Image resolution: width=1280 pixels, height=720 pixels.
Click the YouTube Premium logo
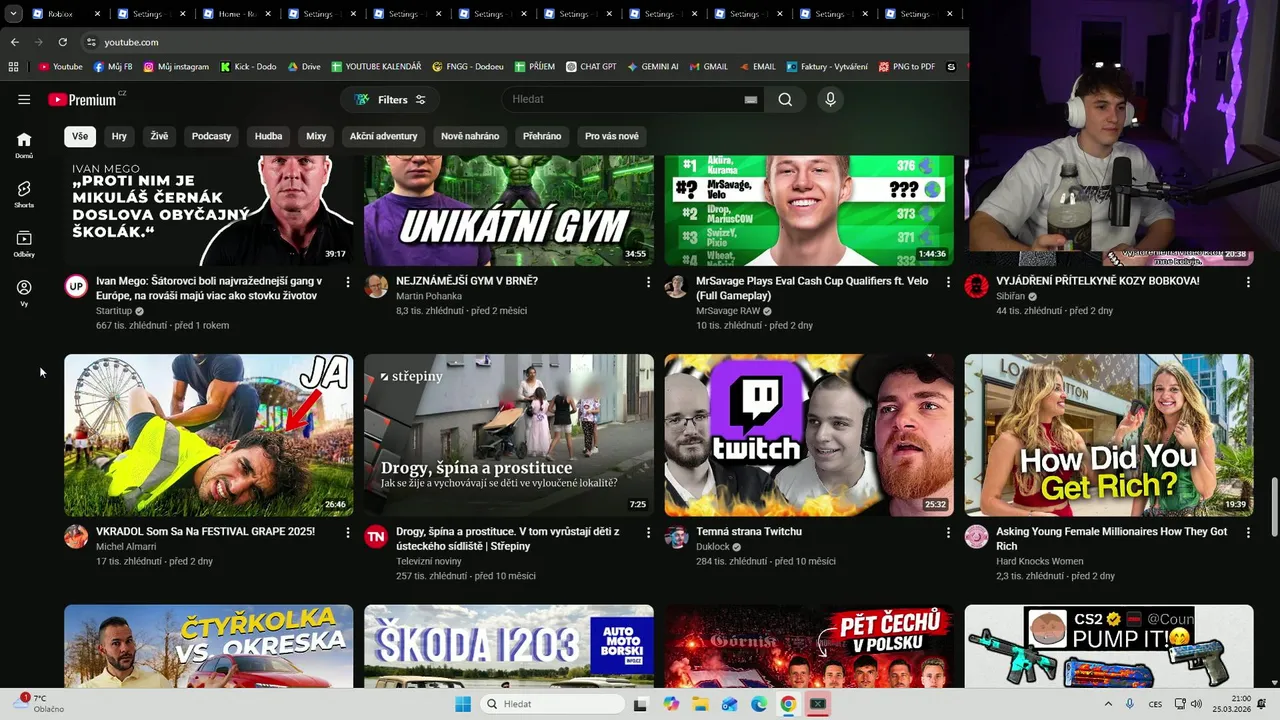pos(85,99)
